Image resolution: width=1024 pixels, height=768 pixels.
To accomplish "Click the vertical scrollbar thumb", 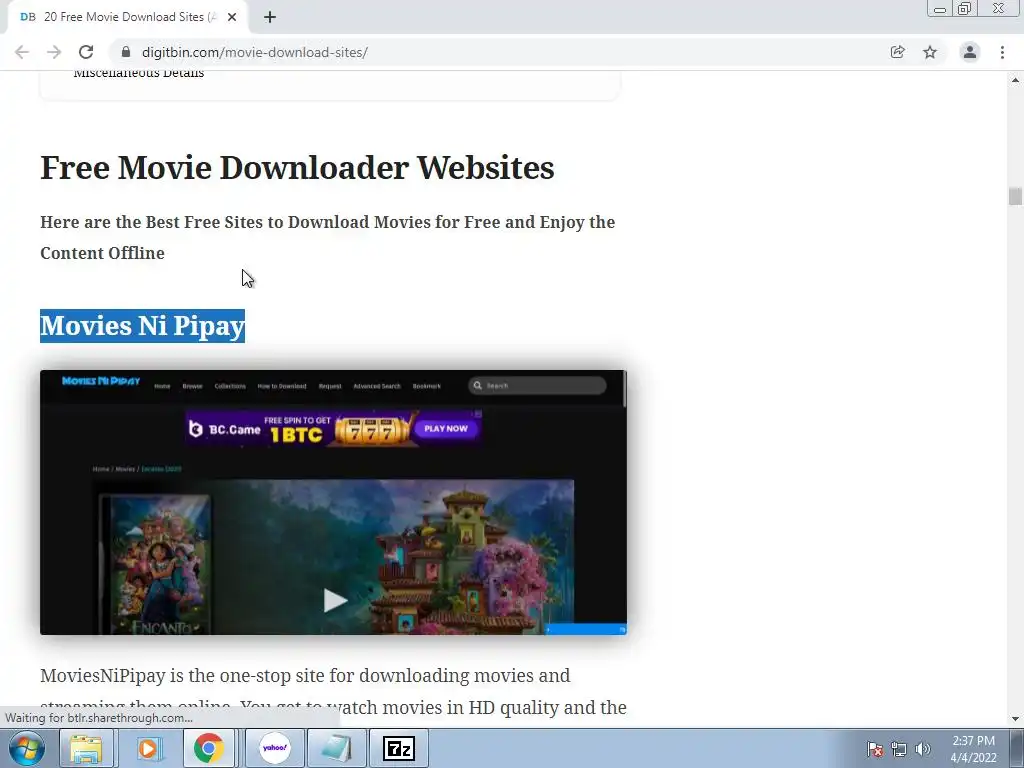I will point(1015,196).
